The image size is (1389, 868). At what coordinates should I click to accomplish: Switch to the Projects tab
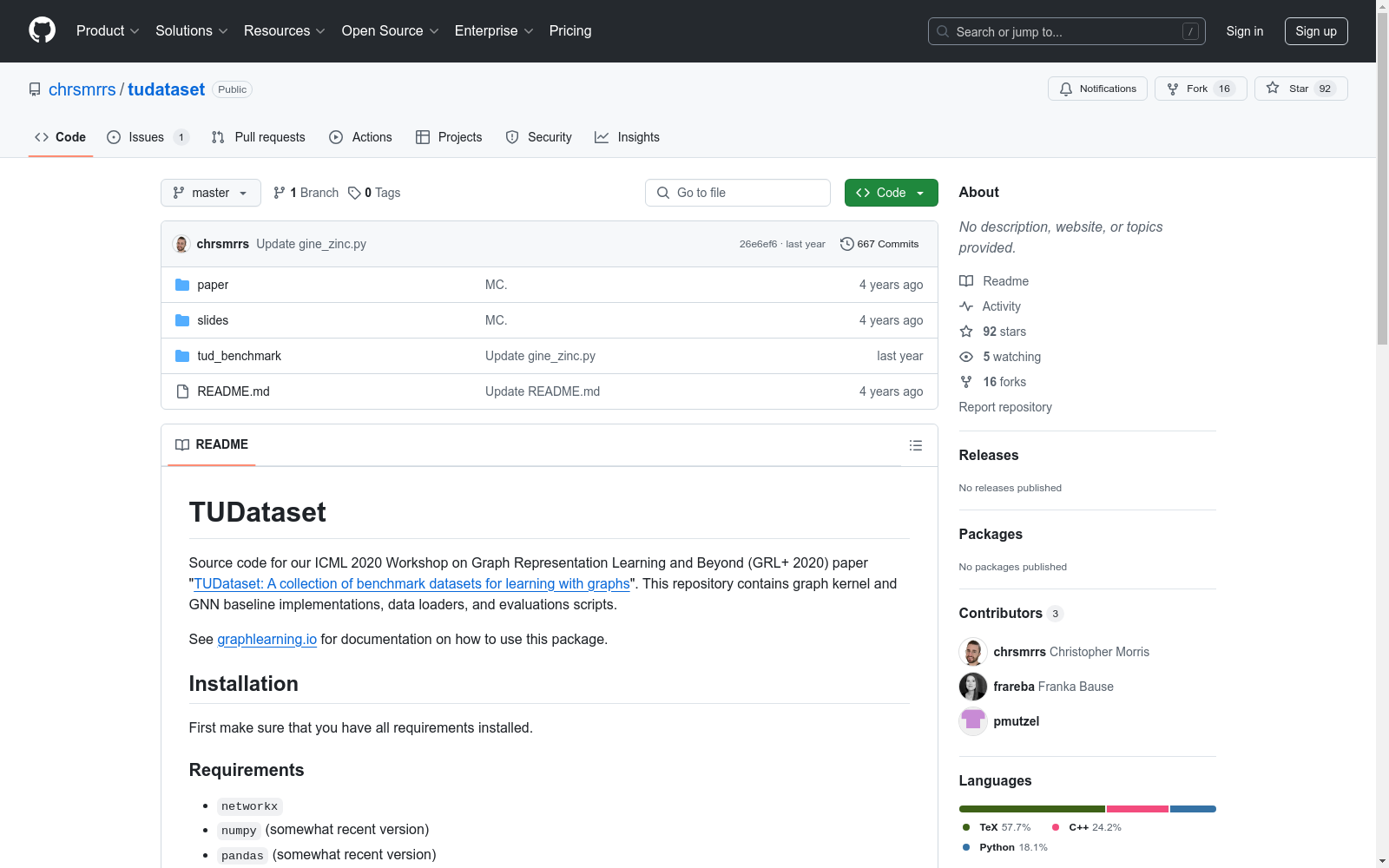pyautogui.click(x=449, y=137)
